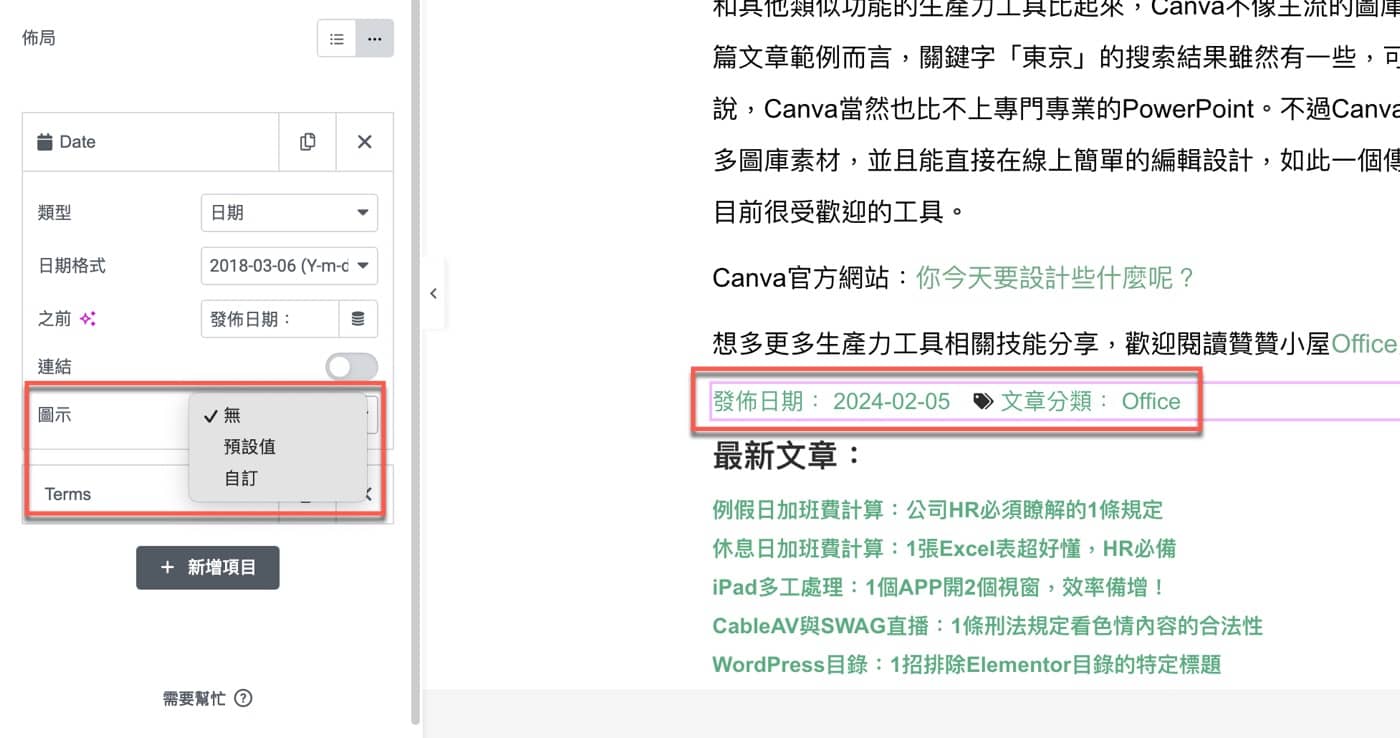Duplicate the Date item

coord(308,142)
